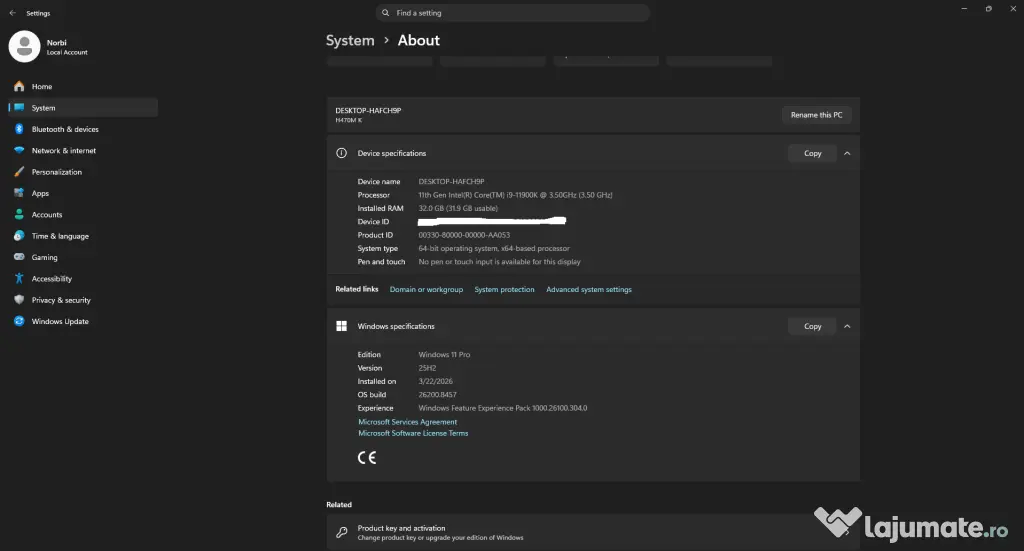Copy the device specifications

click(812, 153)
